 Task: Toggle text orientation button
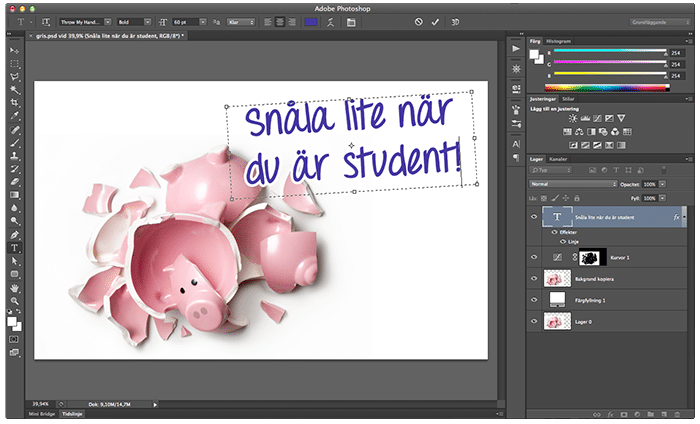(46, 22)
